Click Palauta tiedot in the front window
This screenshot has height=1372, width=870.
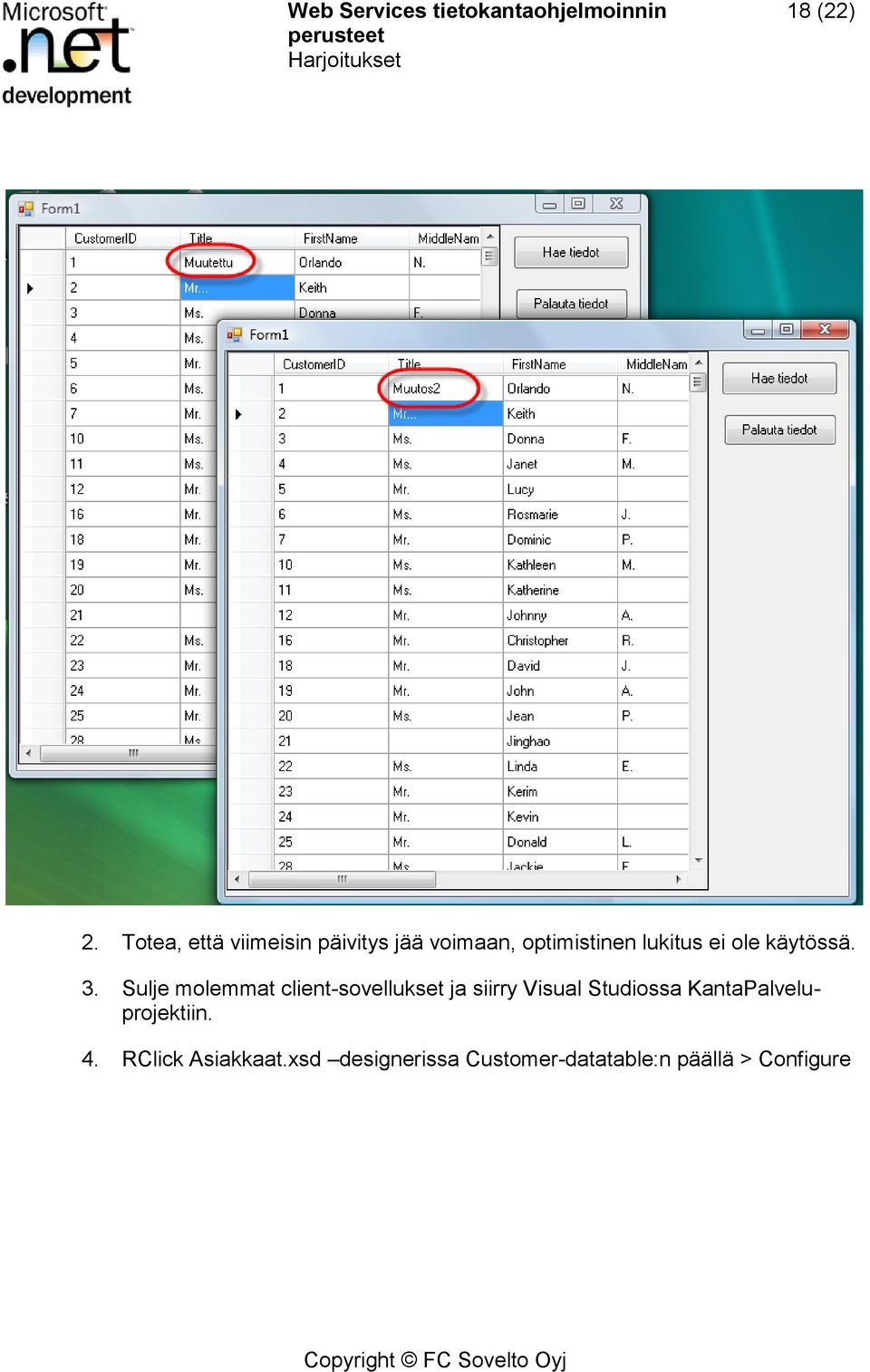coord(779,430)
